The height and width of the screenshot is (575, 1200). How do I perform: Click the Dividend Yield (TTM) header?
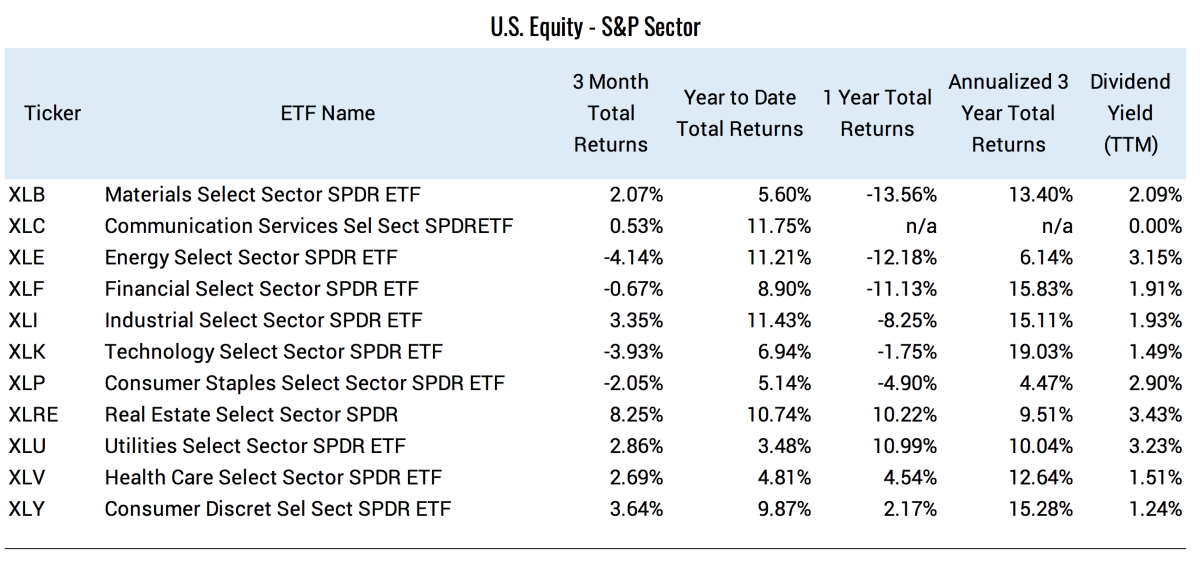pyautogui.click(x=1130, y=113)
